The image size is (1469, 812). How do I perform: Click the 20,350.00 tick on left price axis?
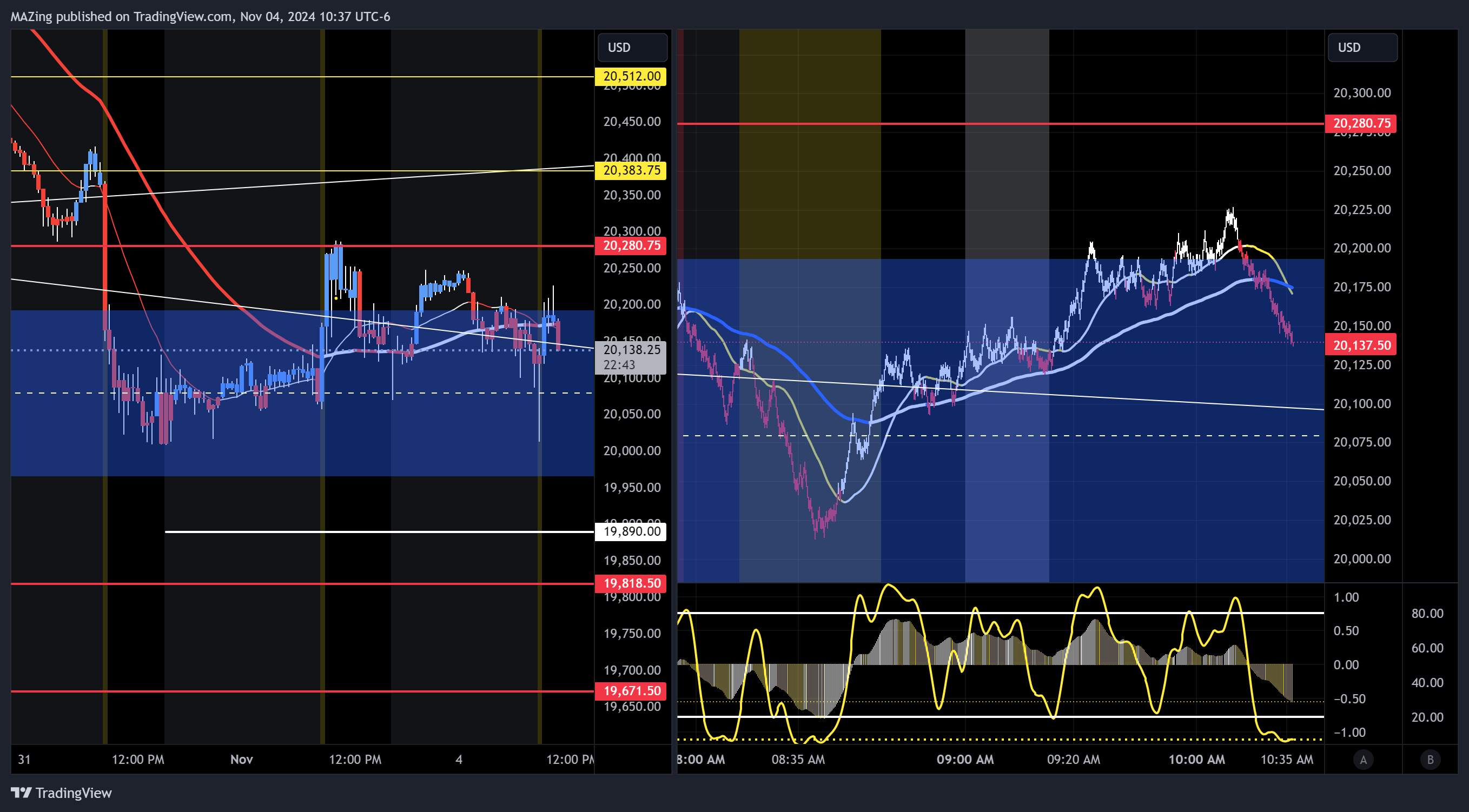[632, 195]
